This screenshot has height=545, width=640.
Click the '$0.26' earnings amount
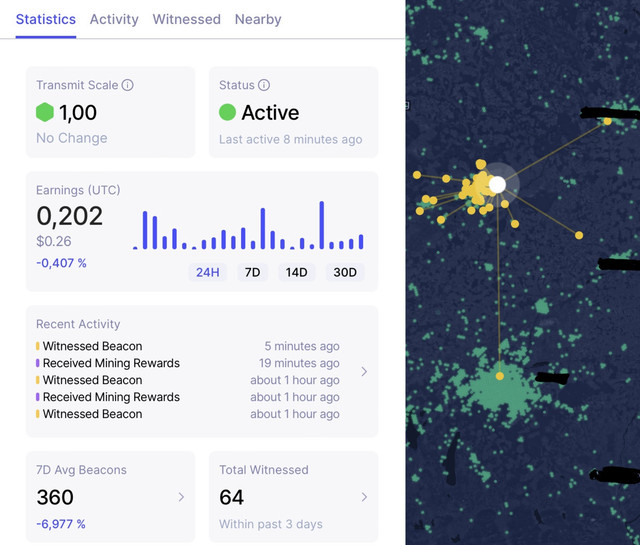point(54,241)
